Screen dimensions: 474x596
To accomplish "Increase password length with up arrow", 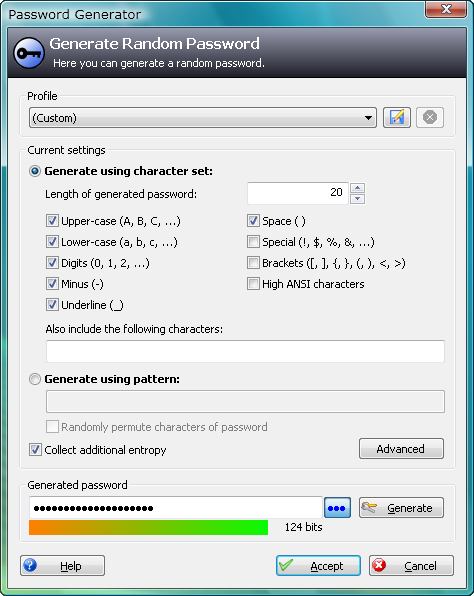I will (357, 188).
